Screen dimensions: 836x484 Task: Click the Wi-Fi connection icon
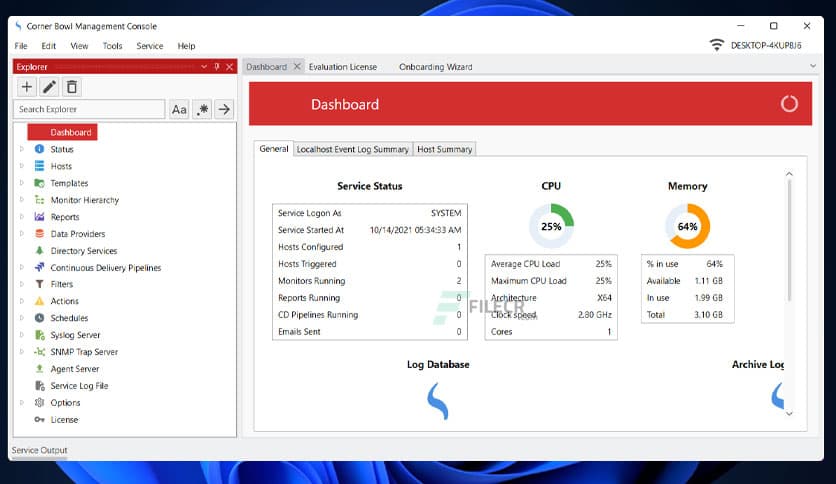(x=717, y=45)
